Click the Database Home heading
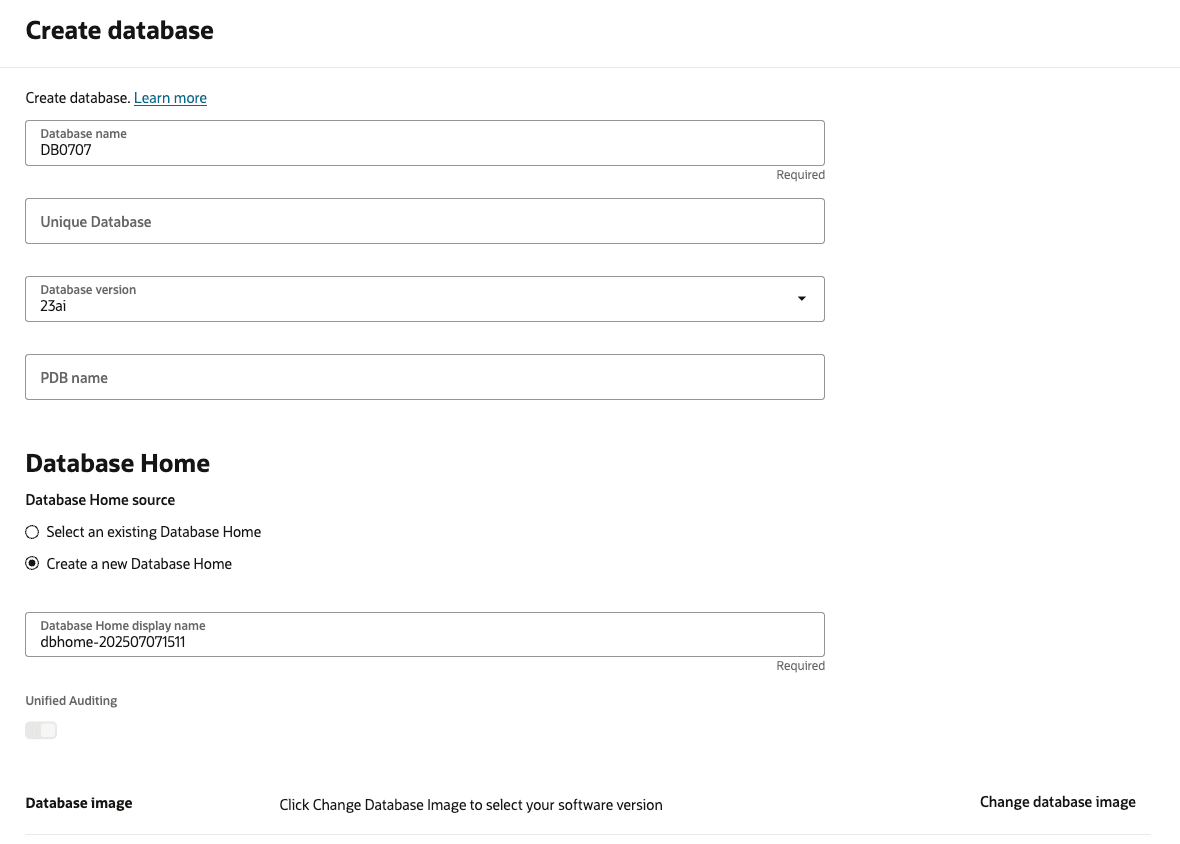Image resolution: width=1180 pixels, height=844 pixels. [x=117, y=463]
